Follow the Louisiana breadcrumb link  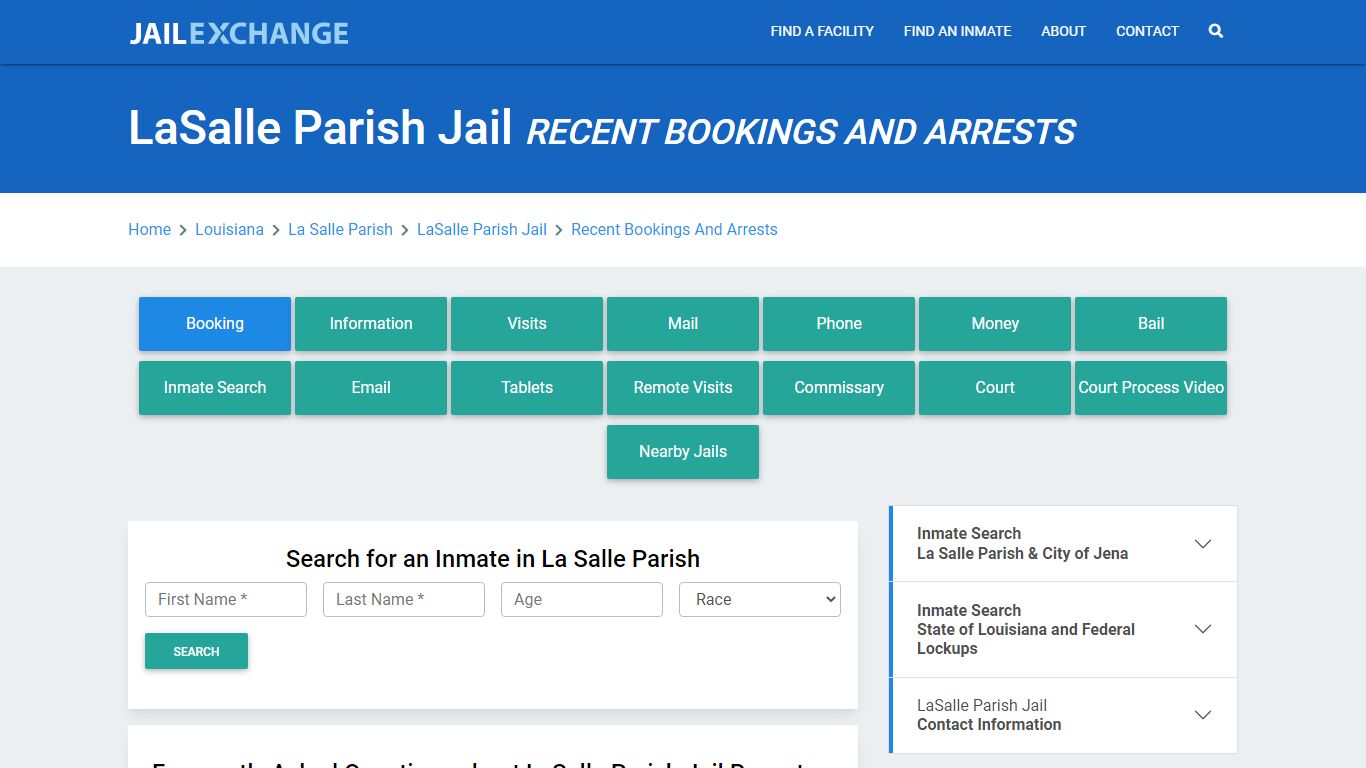tap(229, 229)
